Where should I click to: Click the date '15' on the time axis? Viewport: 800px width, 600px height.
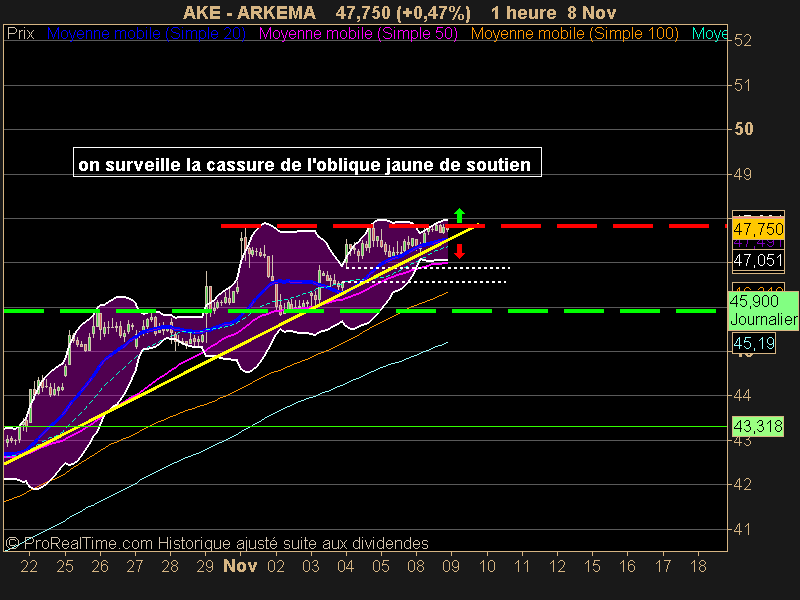pyautogui.click(x=592, y=566)
